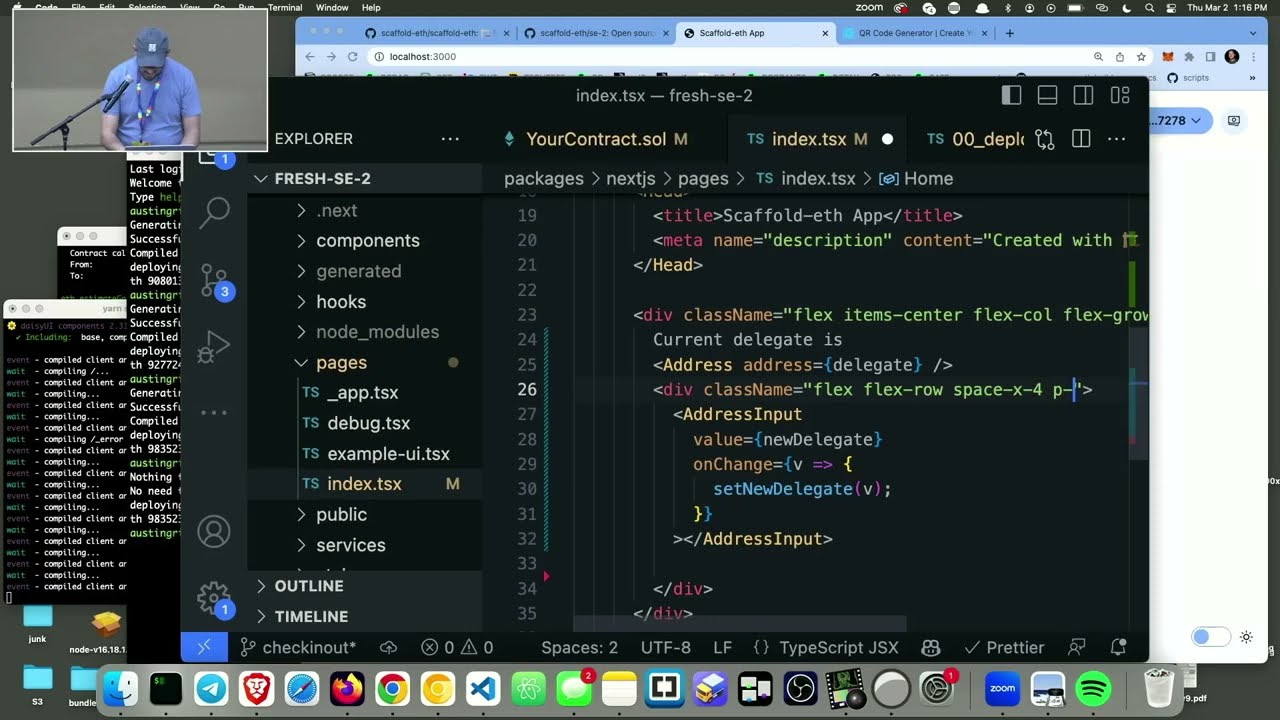Click the checkinout branch in status bar
This screenshot has height=720, width=1280.
(298, 648)
